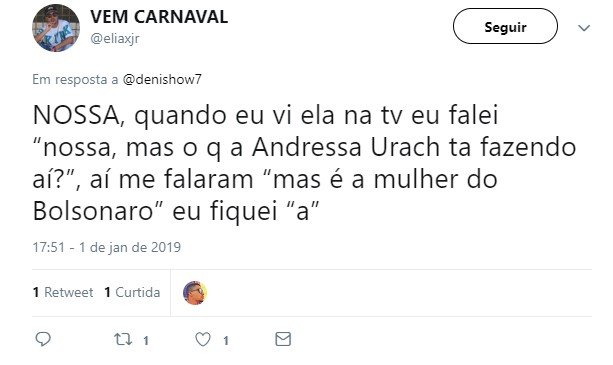
Task: Like the tweet with heart icon
Action: (x=203, y=339)
